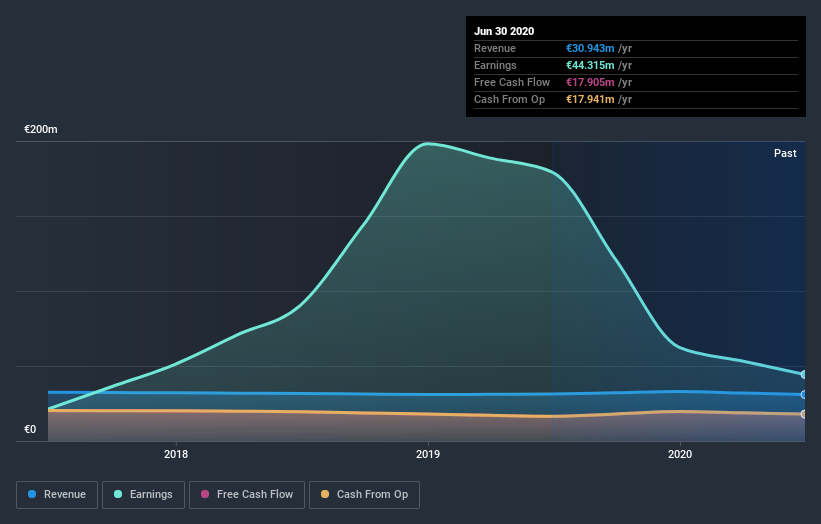Toggle the Earnings series legend button
Image resolution: width=821 pixels, height=524 pixels.
(143, 495)
